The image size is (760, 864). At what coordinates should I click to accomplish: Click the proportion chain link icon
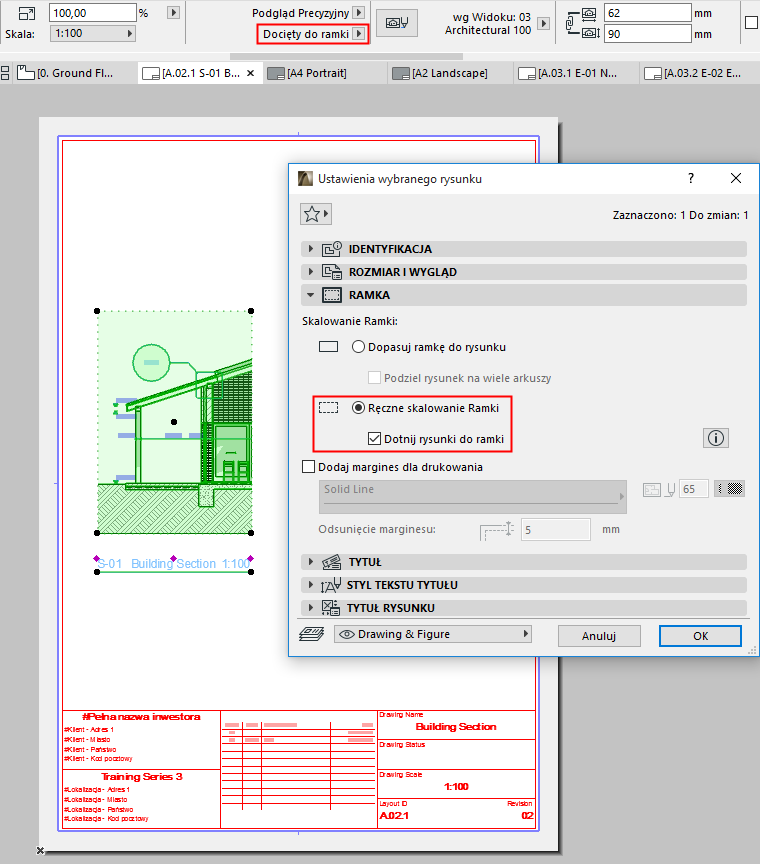pos(571,23)
